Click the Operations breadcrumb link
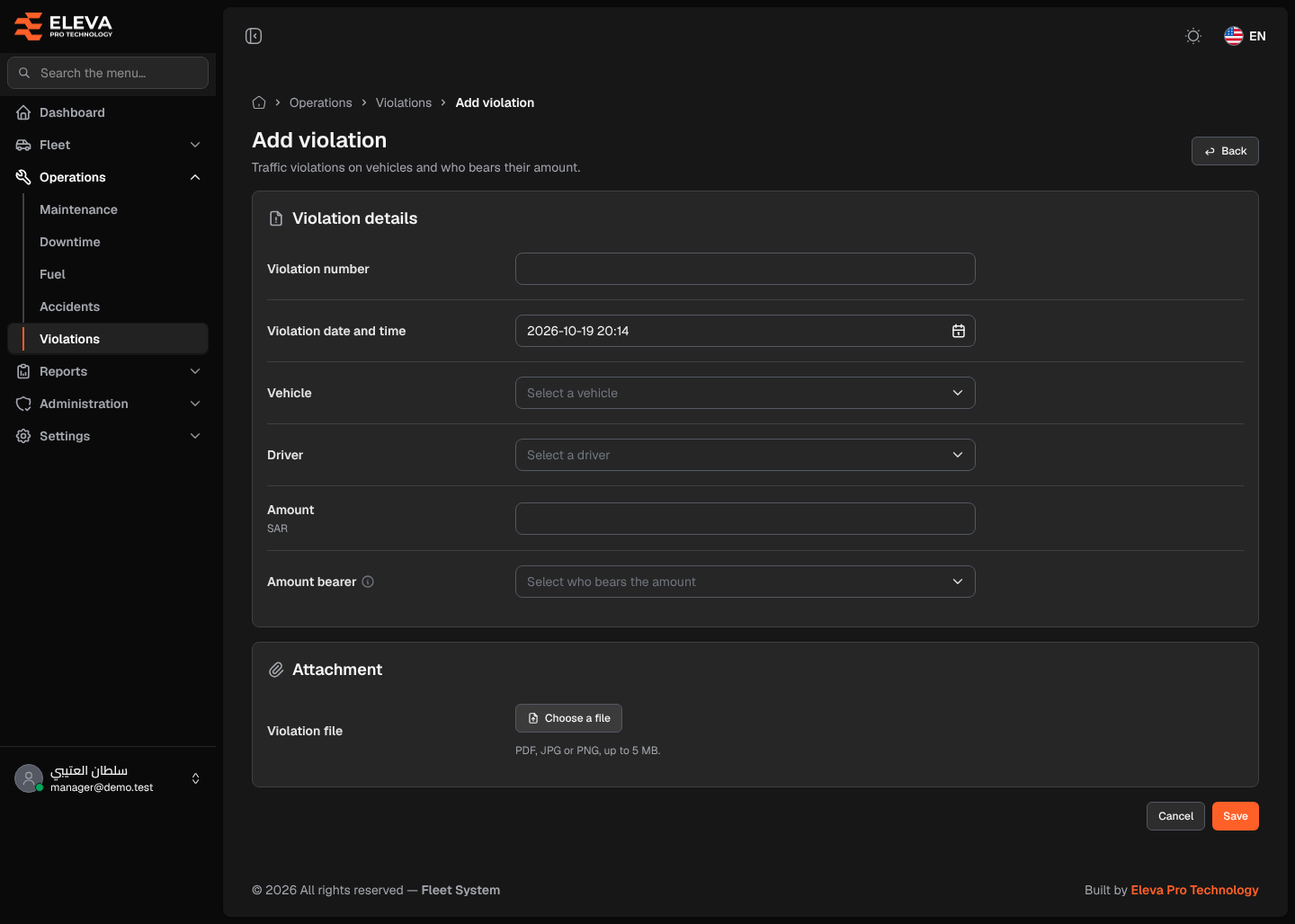The width and height of the screenshot is (1295, 924). pos(321,102)
